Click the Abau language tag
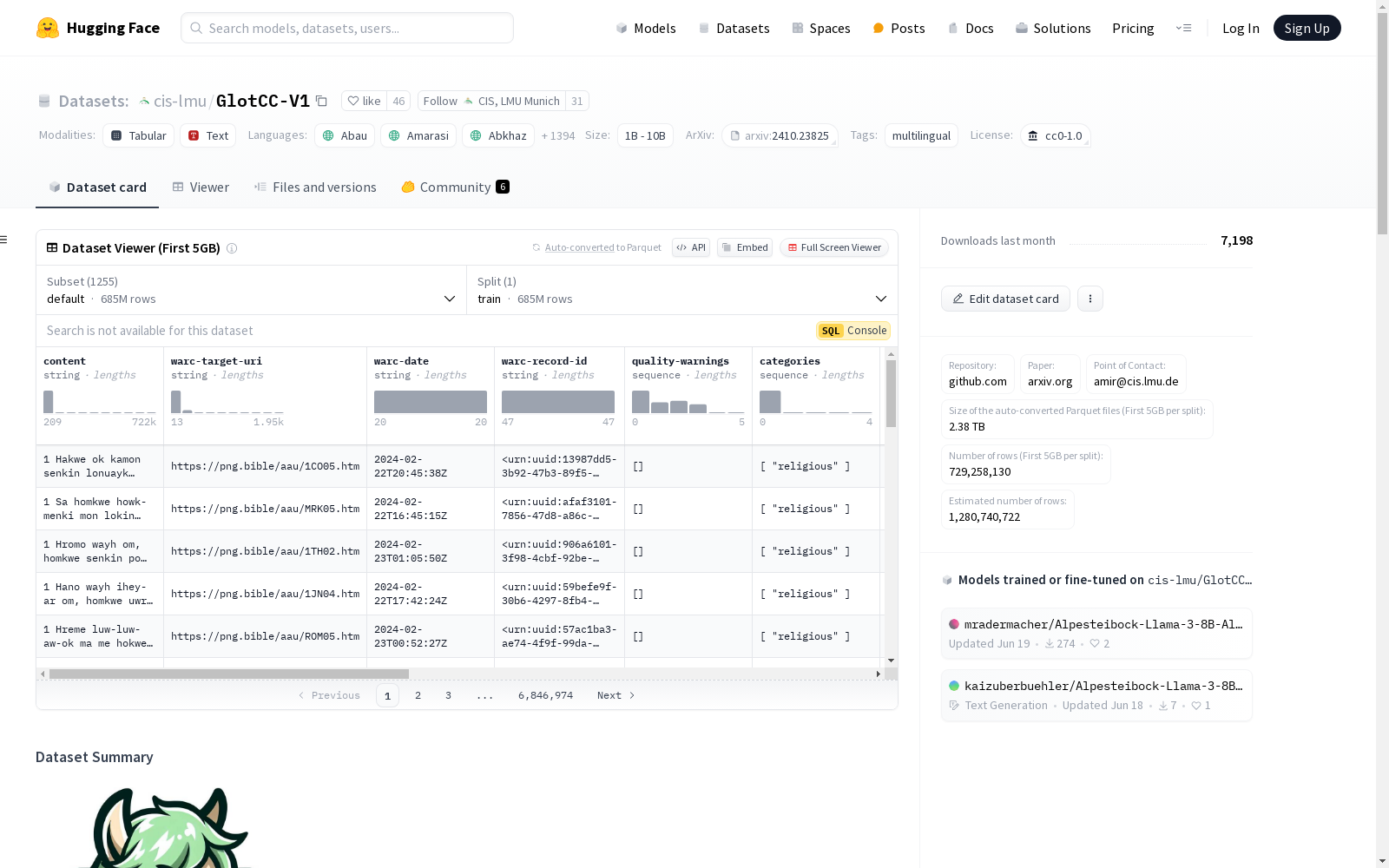The width and height of the screenshot is (1389, 868). pyautogui.click(x=345, y=135)
